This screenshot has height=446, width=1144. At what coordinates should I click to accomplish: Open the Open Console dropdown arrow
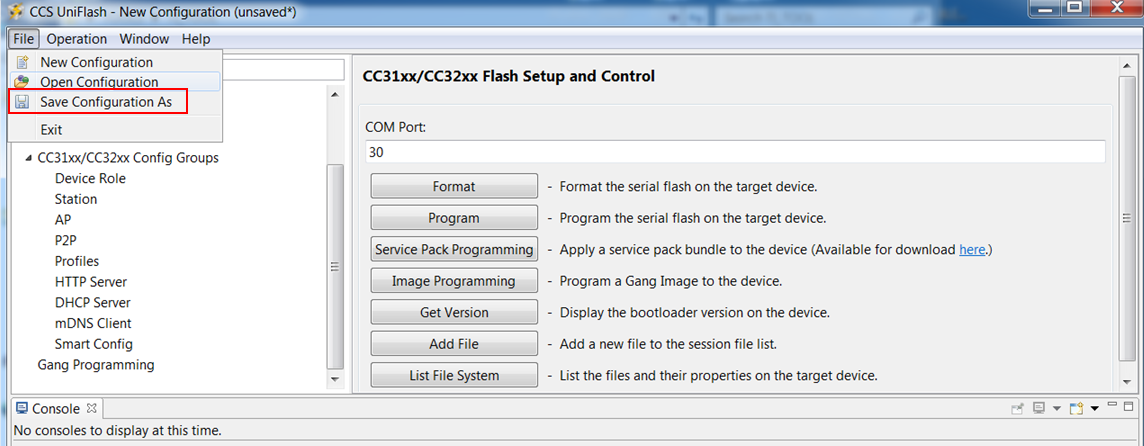click(x=1093, y=409)
